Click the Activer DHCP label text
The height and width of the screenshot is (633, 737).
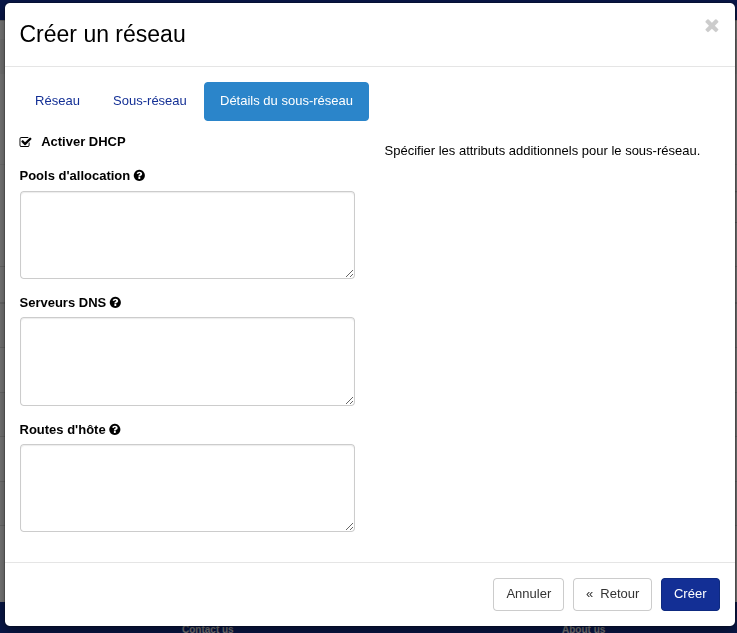click(x=83, y=142)
